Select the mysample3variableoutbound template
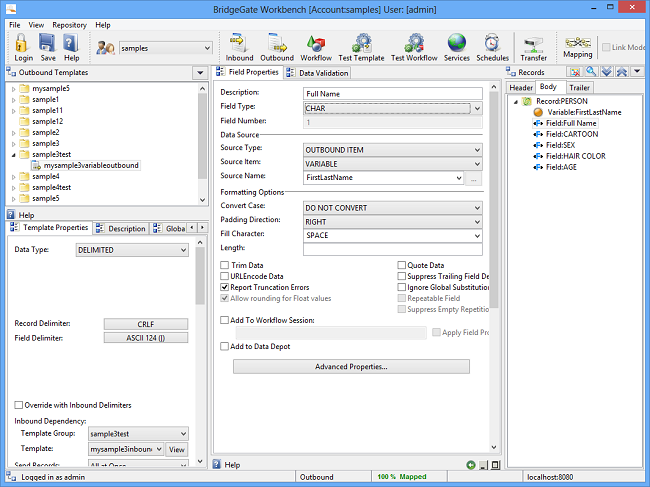Screen dimensions: 650x487 [91, 165]
